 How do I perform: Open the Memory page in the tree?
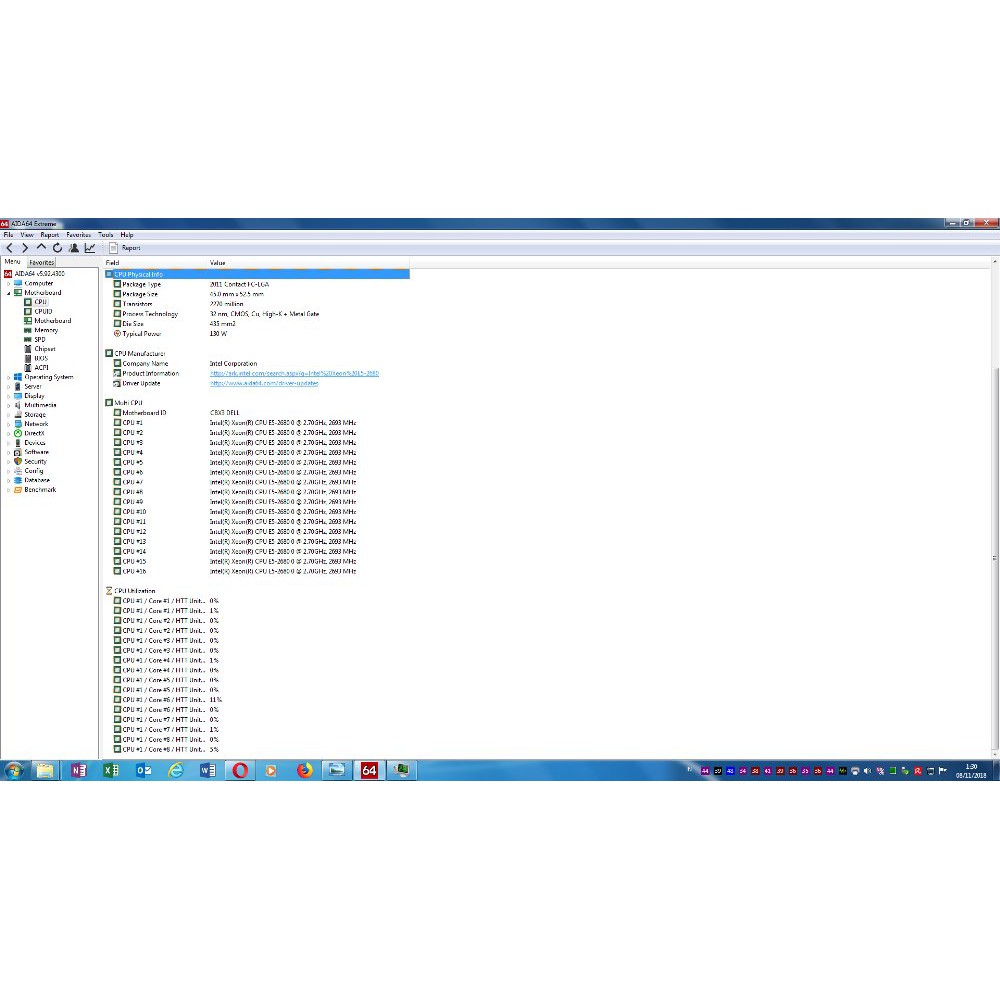coord(46,330)
